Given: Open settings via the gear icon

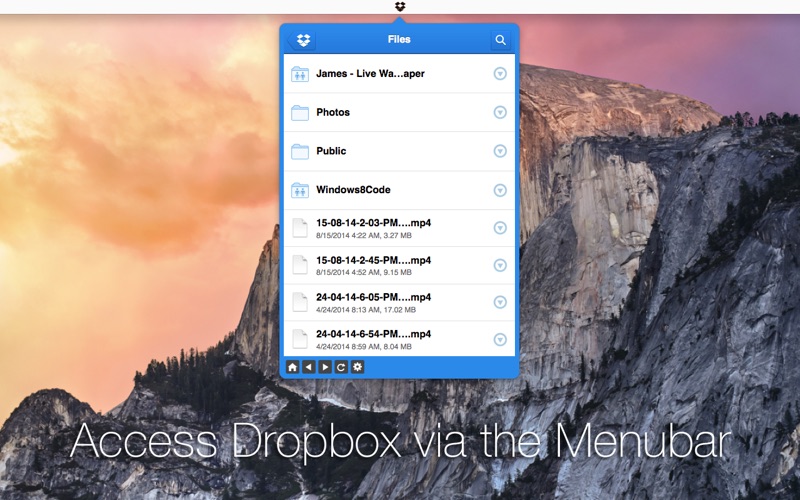Looking at the screenshot, I should click(x=357, y=367).
